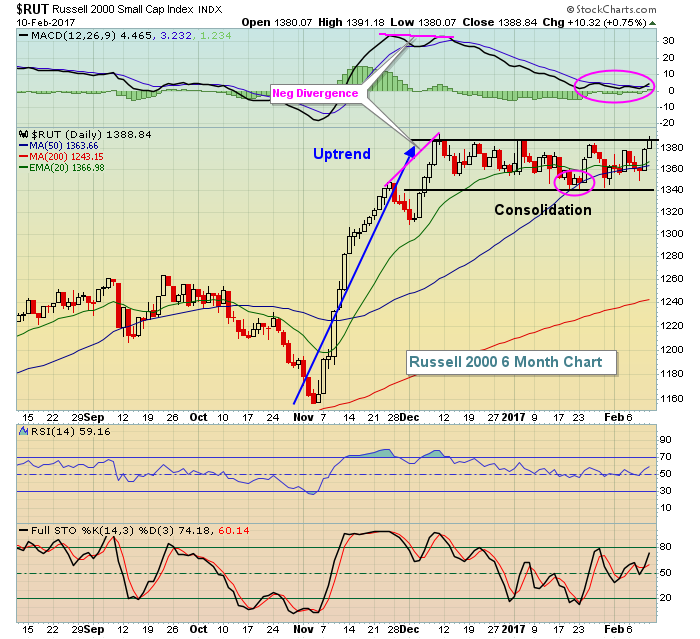Click the Chg +10.32 (+0.75%) value
Image resolution: width=700 pixels, height=639 pixels.
(x=594, y=22)
